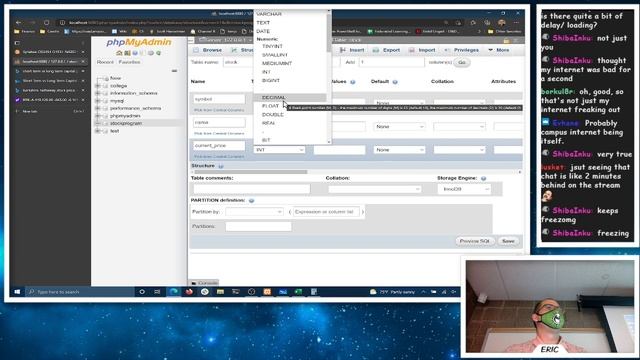Image resolution: width=640 pixels, height=360 pixels.
Task: Open the current_price type dropdown showing INT
Action: (279, 150)
